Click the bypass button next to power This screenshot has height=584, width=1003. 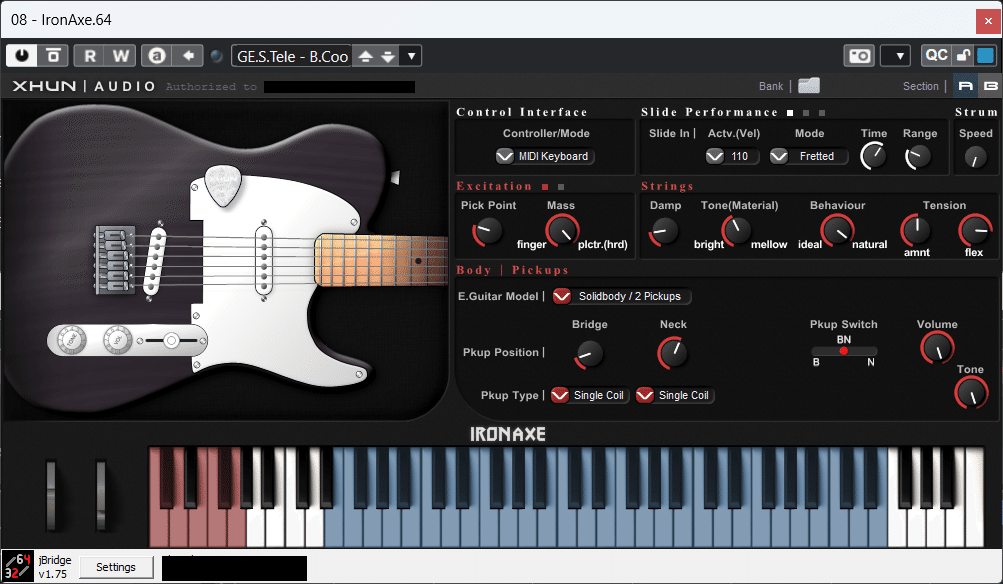click(x=53, y=56)
